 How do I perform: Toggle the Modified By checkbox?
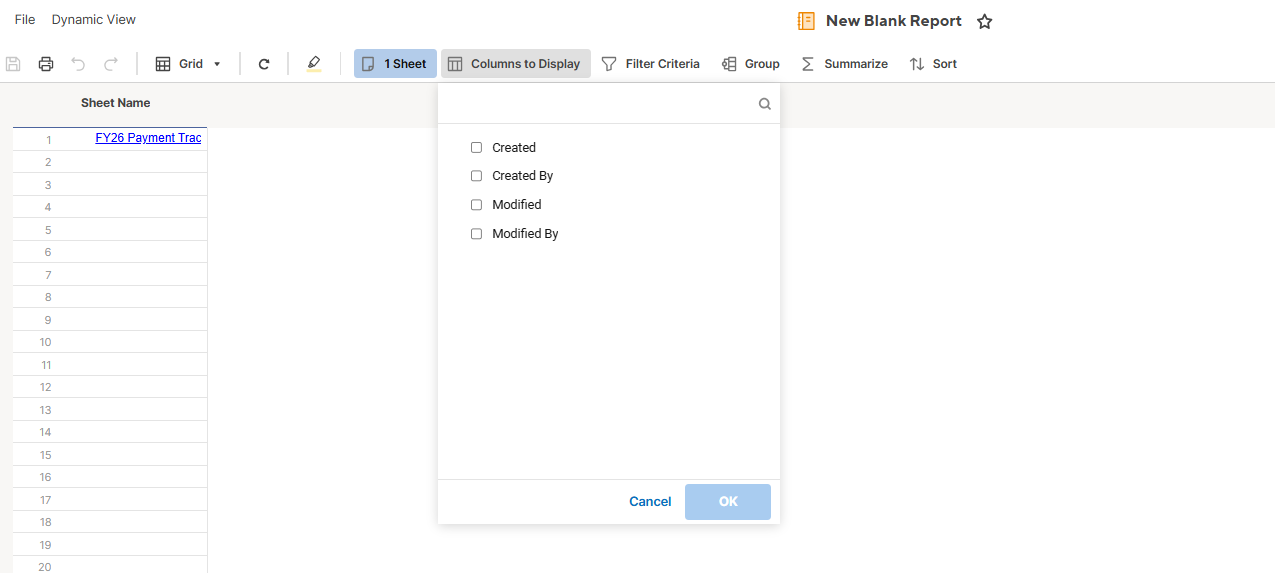[477, 234]
